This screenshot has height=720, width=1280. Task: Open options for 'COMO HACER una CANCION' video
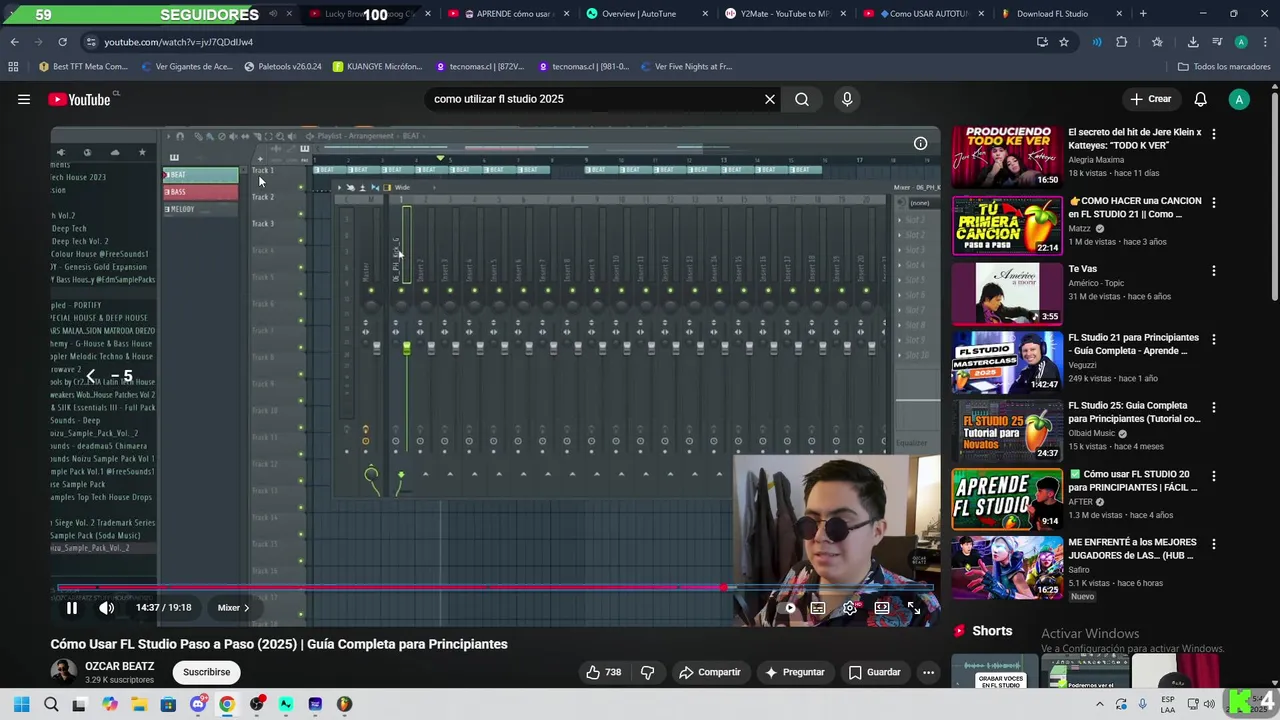pyautogui.click(x=1214, y=202)
